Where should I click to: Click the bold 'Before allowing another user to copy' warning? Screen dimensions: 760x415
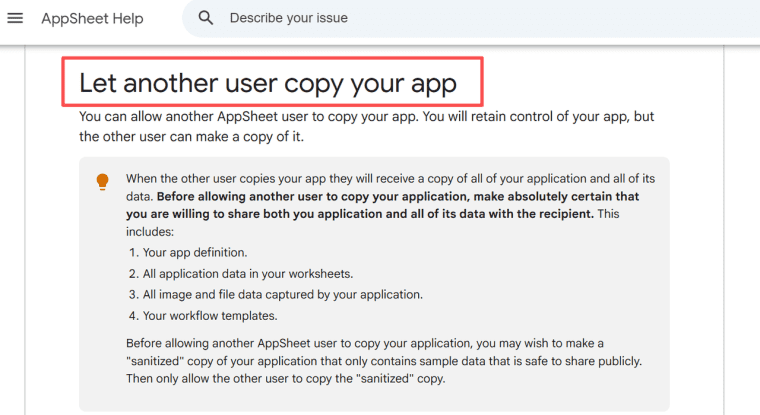click(x=382, y=205)
